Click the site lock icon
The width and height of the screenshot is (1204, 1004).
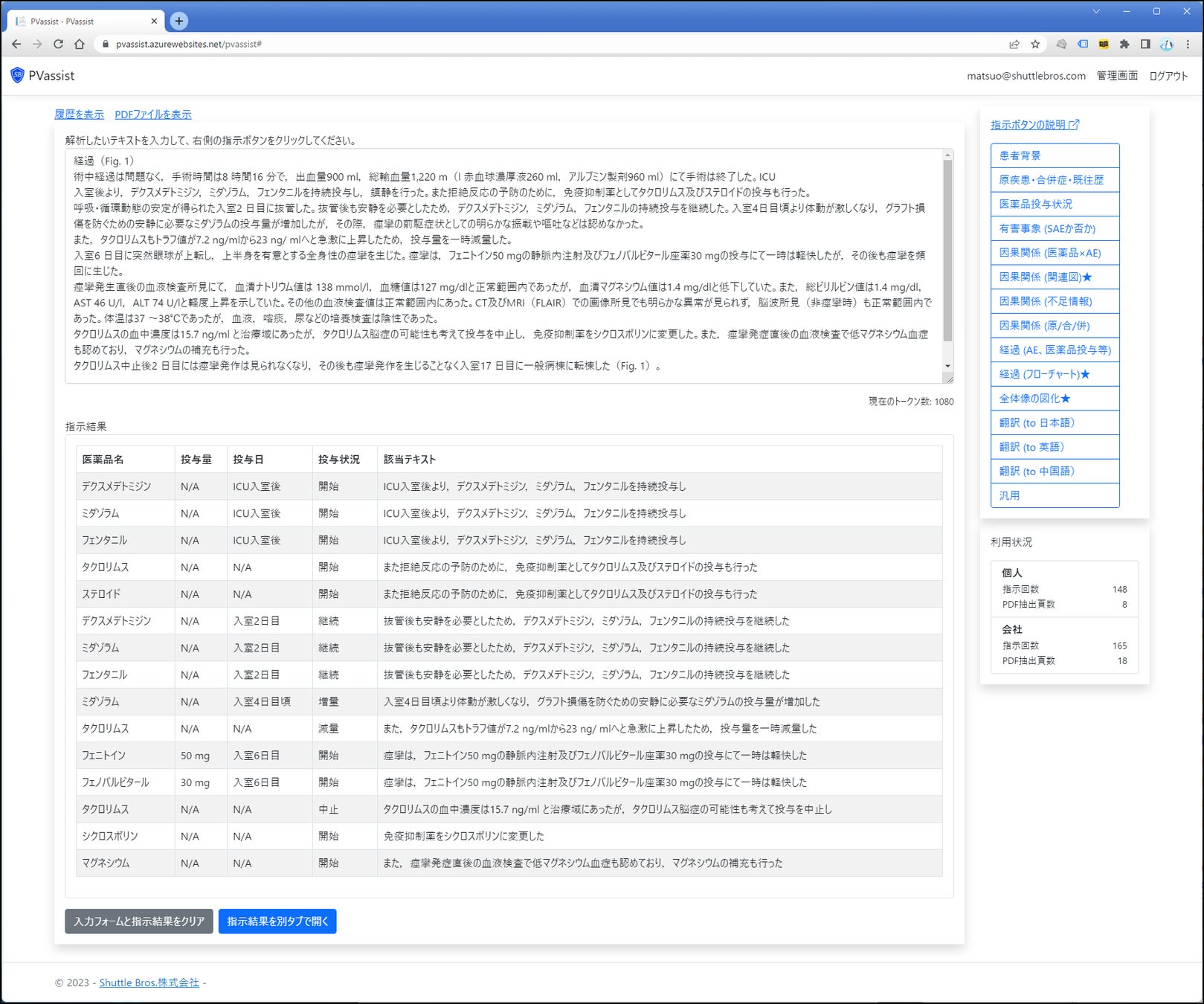pos(105,44)
